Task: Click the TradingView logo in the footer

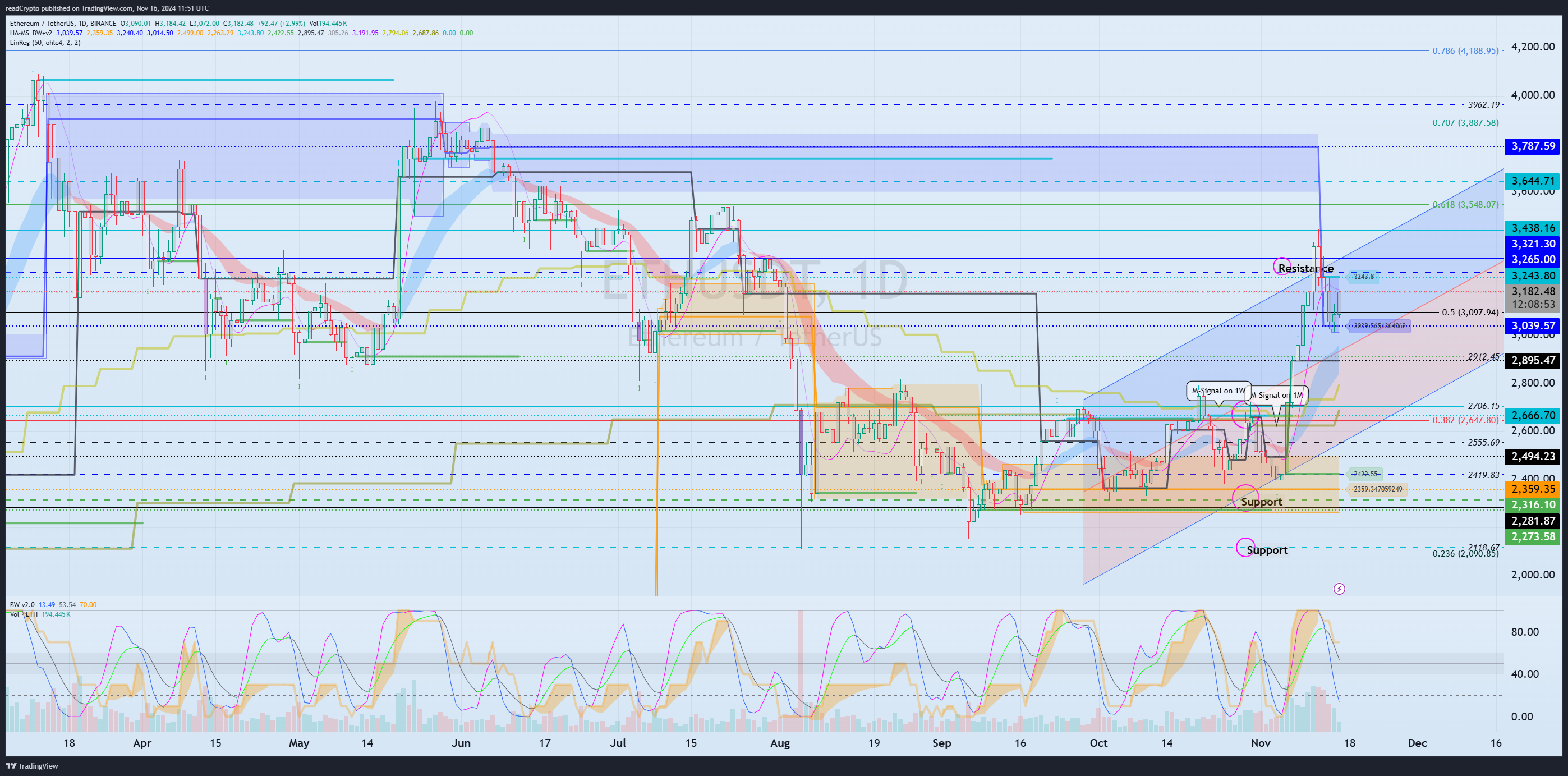Action: (31, 766)
